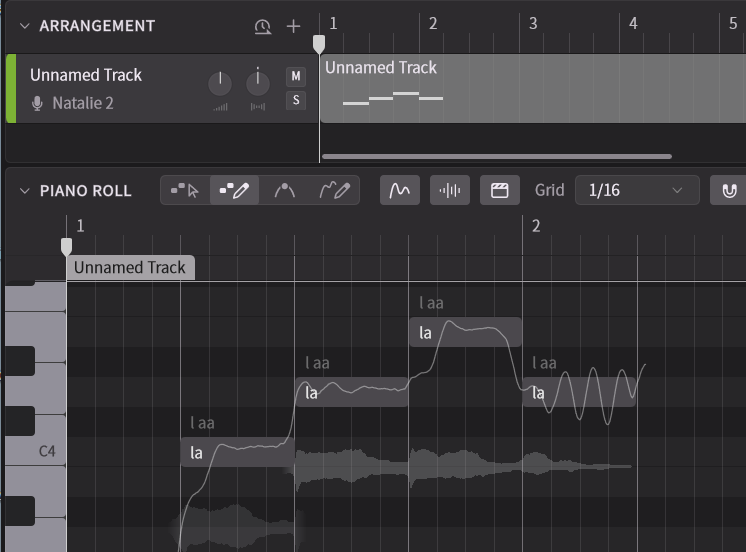Select the fourth 'la' note with vibrato
This screenshot has height=552, width=746.
pos(579,392)
